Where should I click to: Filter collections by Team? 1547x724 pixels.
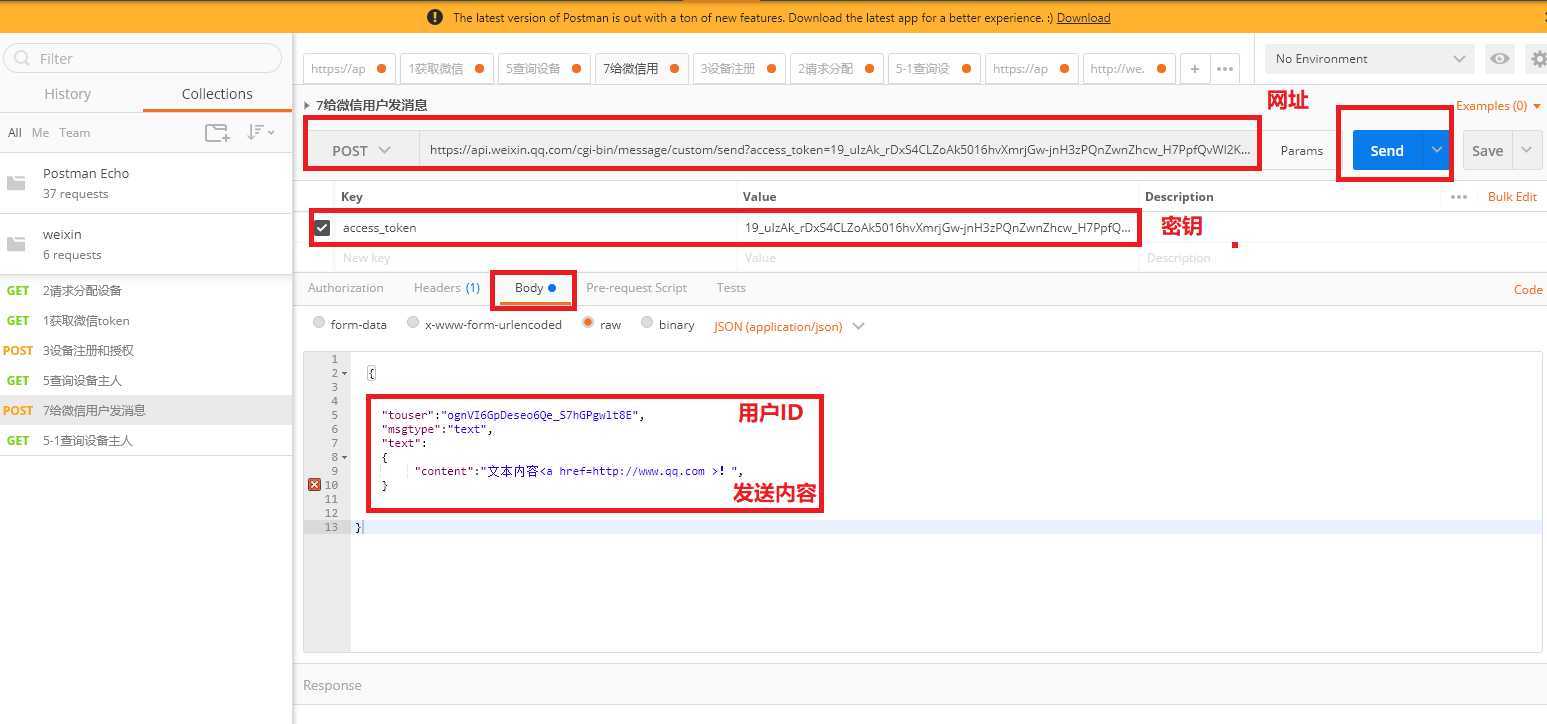click(74, 132)
